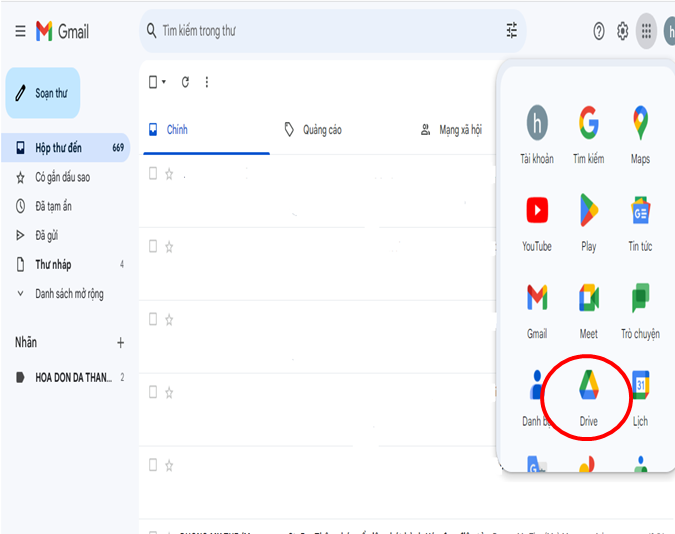Star the third email row
Viewport: 675px width, 534px height.
point(169,320)
